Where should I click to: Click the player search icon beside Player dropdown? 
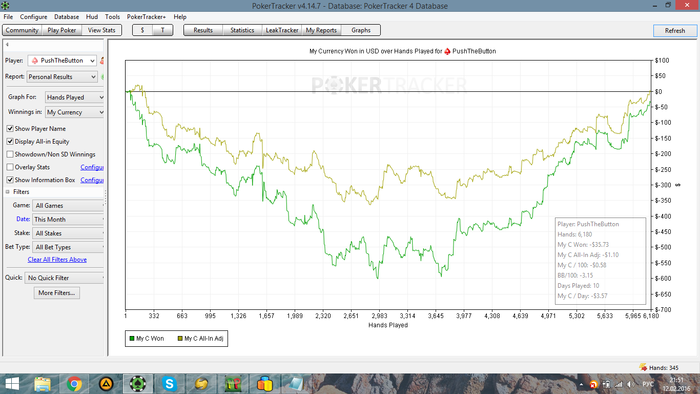tap(102, 60)
